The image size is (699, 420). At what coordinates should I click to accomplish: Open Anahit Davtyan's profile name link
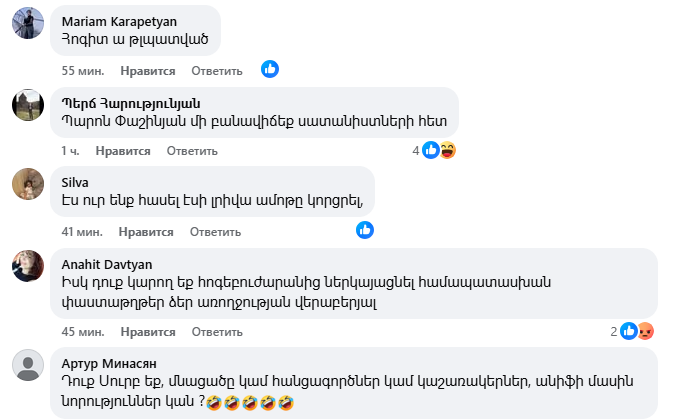click(107, 263)
